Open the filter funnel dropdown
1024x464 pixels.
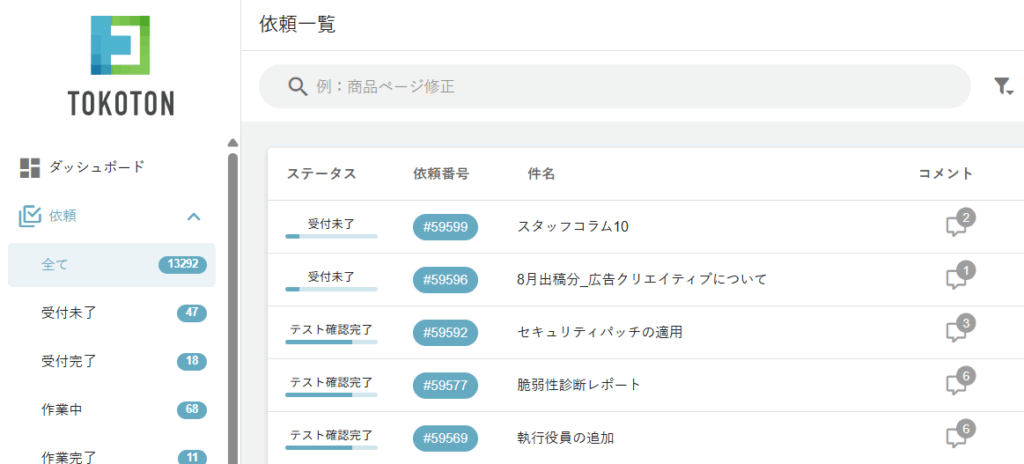(x=1003, y=87)
